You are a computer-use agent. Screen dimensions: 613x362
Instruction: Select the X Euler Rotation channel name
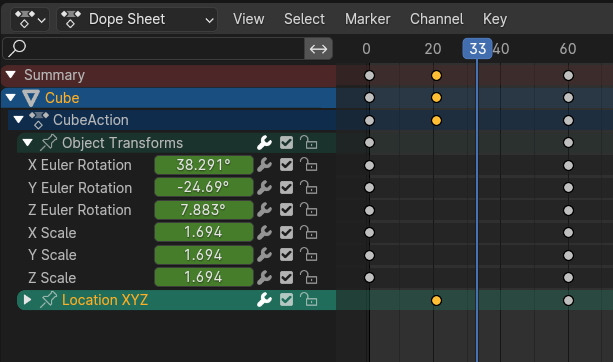[x=80, y=165]
